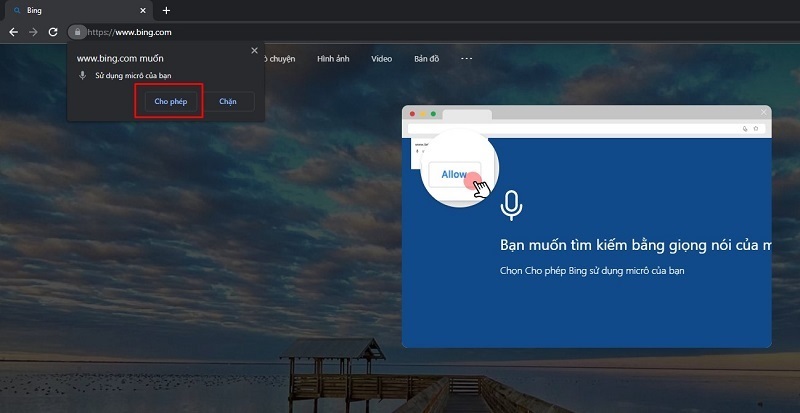Click the browser Back arrow
This screenshot has height=413, width=800.
[x=13, y=32]
